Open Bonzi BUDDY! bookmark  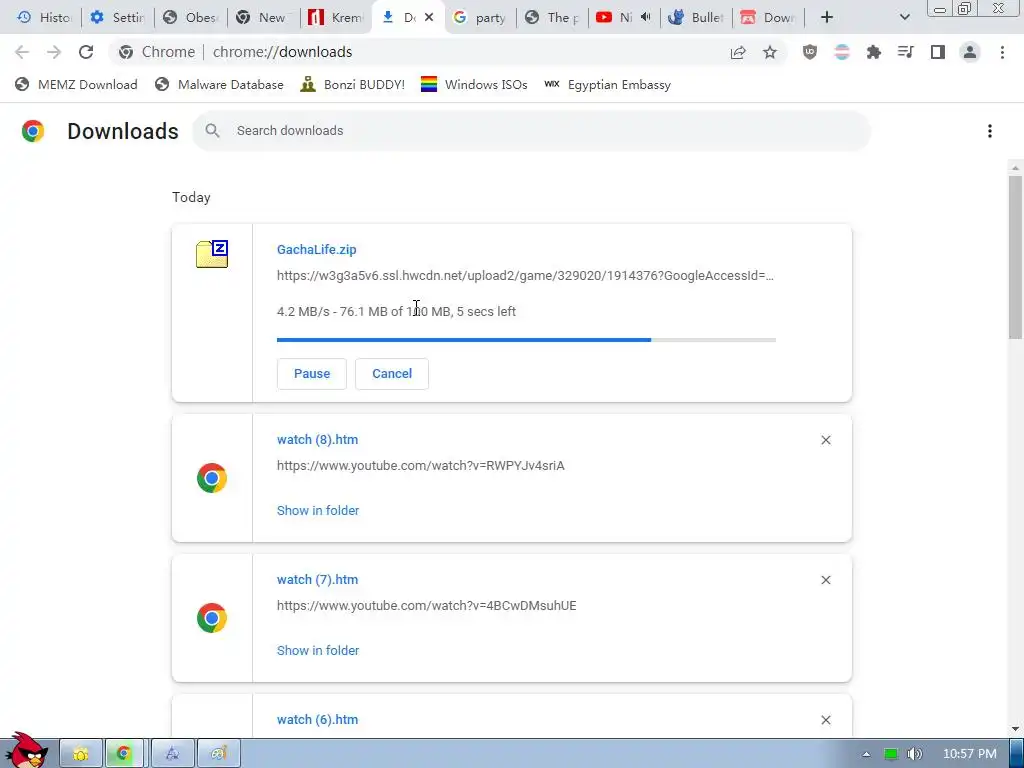(x=353, y=85)
